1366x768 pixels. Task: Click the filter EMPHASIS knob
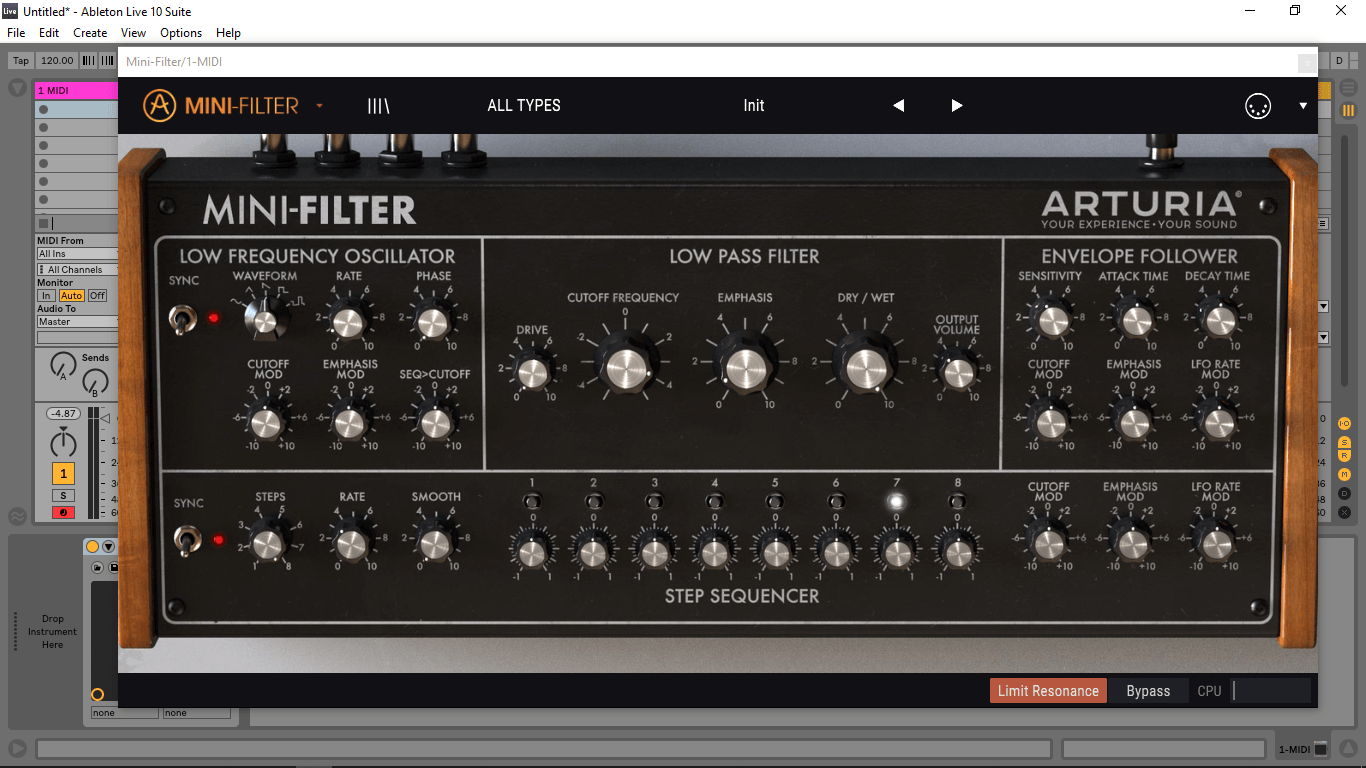pyautogui.click(x=746, y=368)
